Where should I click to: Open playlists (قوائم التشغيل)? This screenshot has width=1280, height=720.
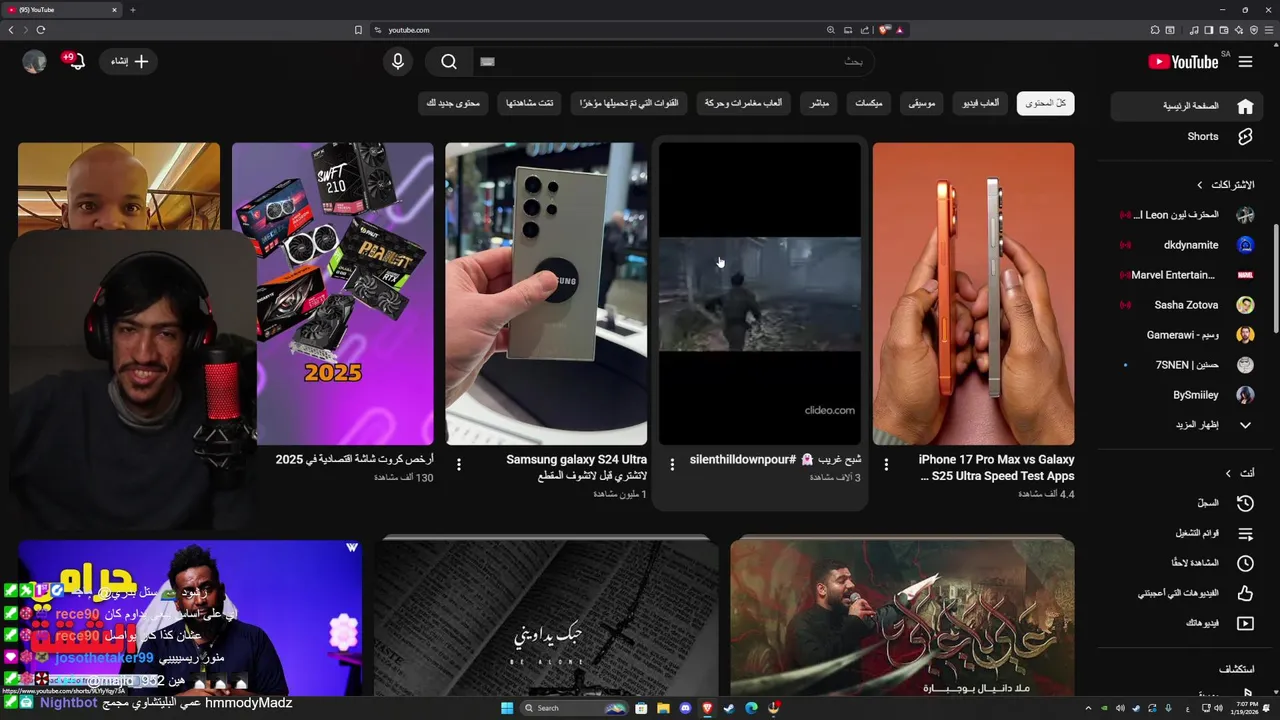[1187, 533]
